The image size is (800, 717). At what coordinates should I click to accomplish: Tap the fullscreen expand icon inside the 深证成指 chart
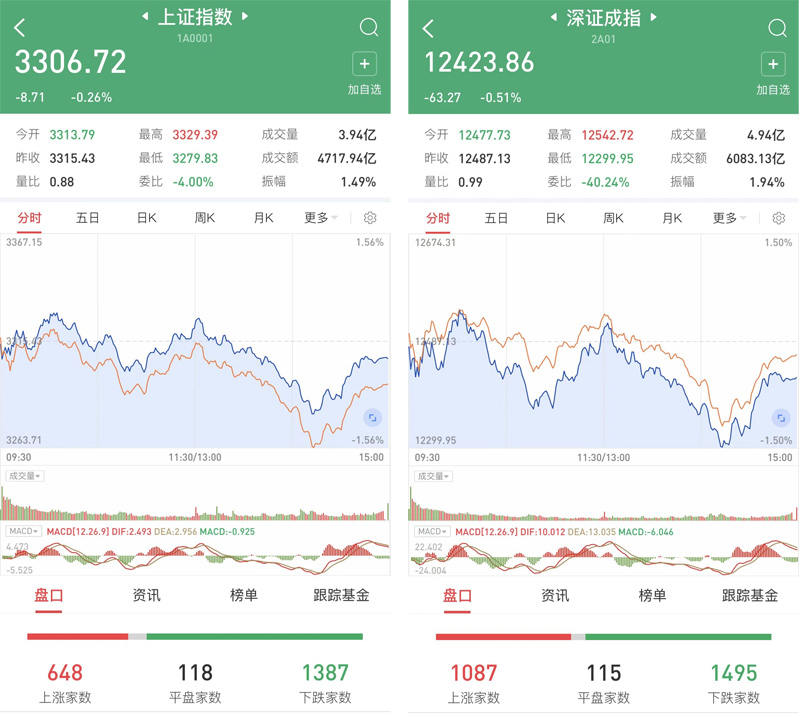[781, 419]
